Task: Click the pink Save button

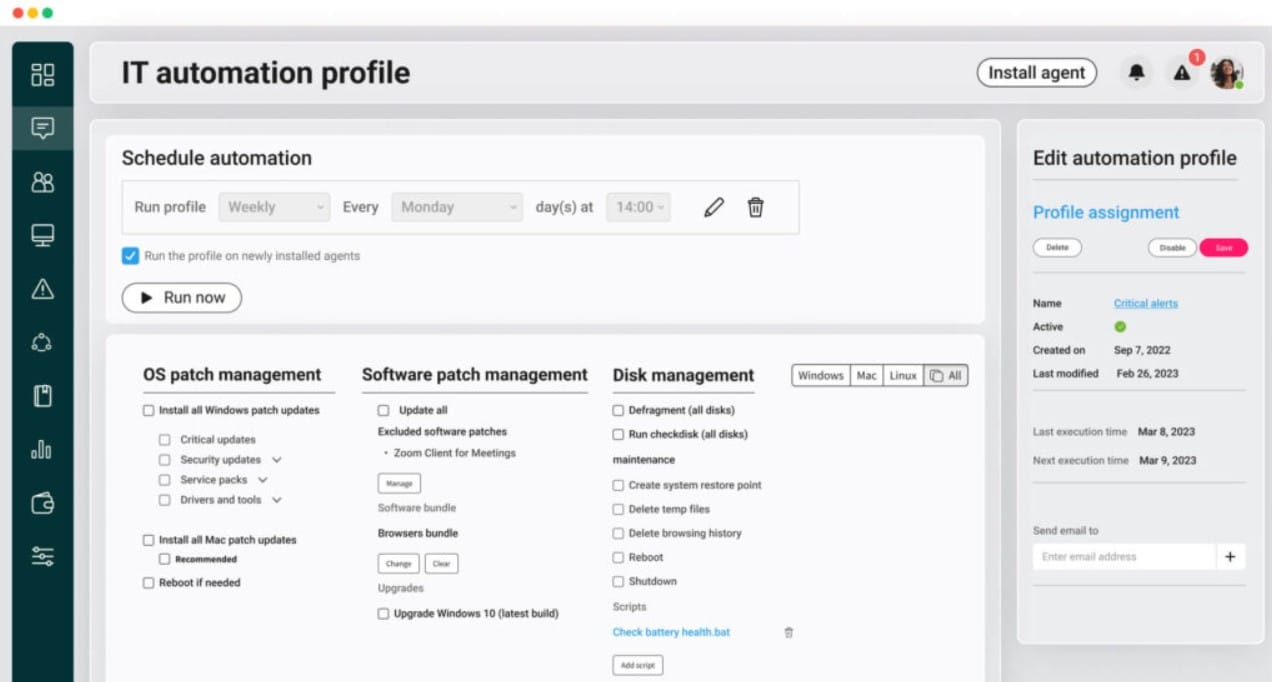Action: click(1223, 248)
